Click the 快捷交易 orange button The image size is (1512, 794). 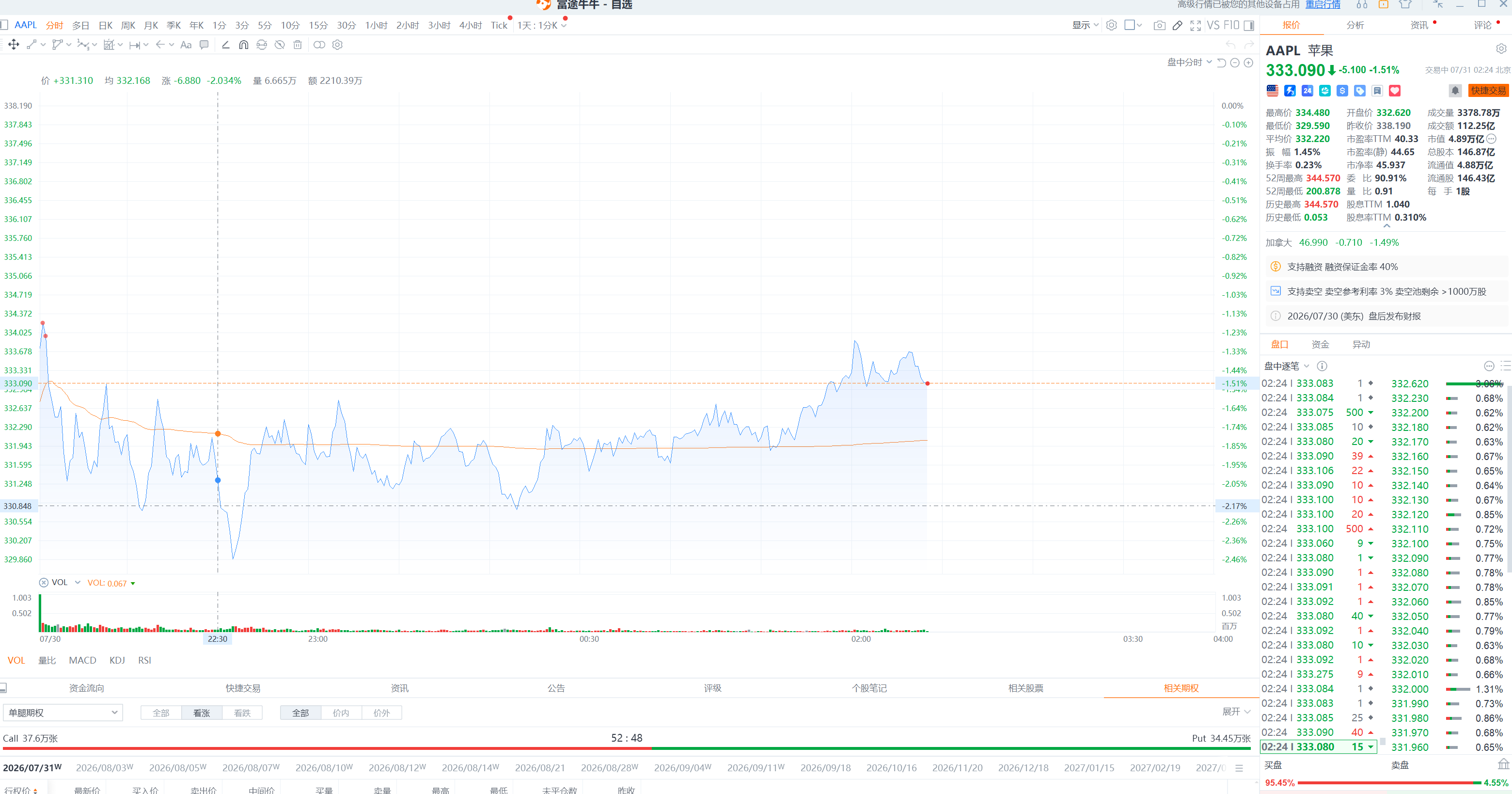point(1488,91)
